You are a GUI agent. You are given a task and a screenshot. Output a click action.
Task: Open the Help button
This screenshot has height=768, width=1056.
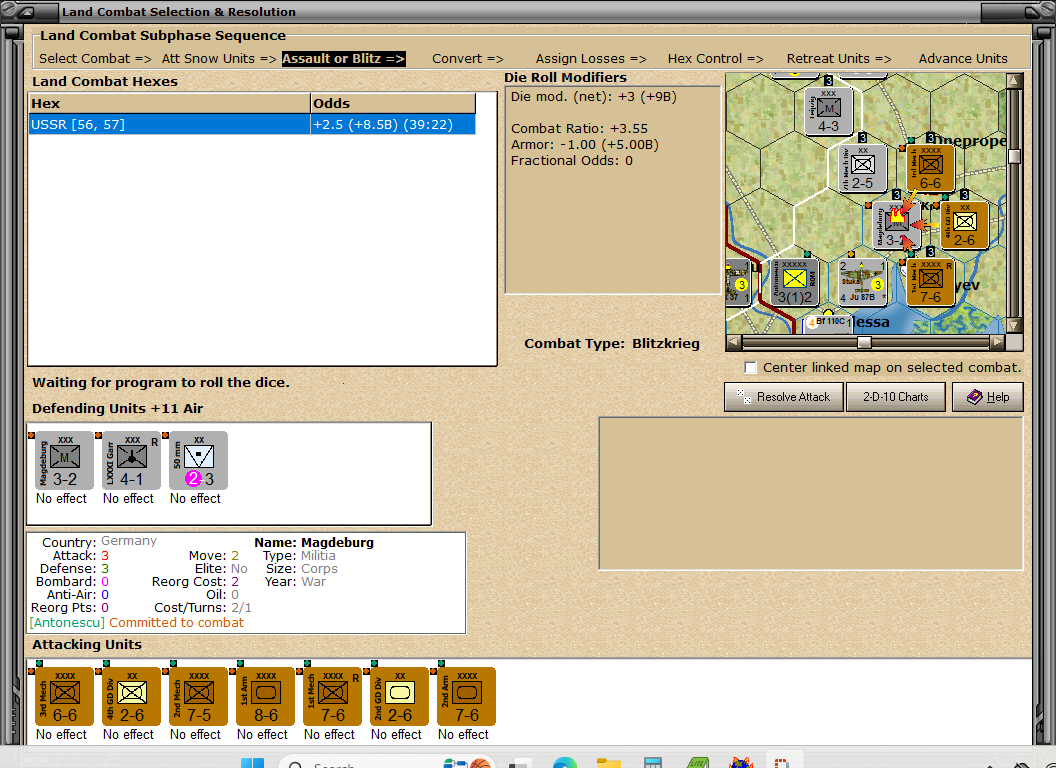[988, 397]
